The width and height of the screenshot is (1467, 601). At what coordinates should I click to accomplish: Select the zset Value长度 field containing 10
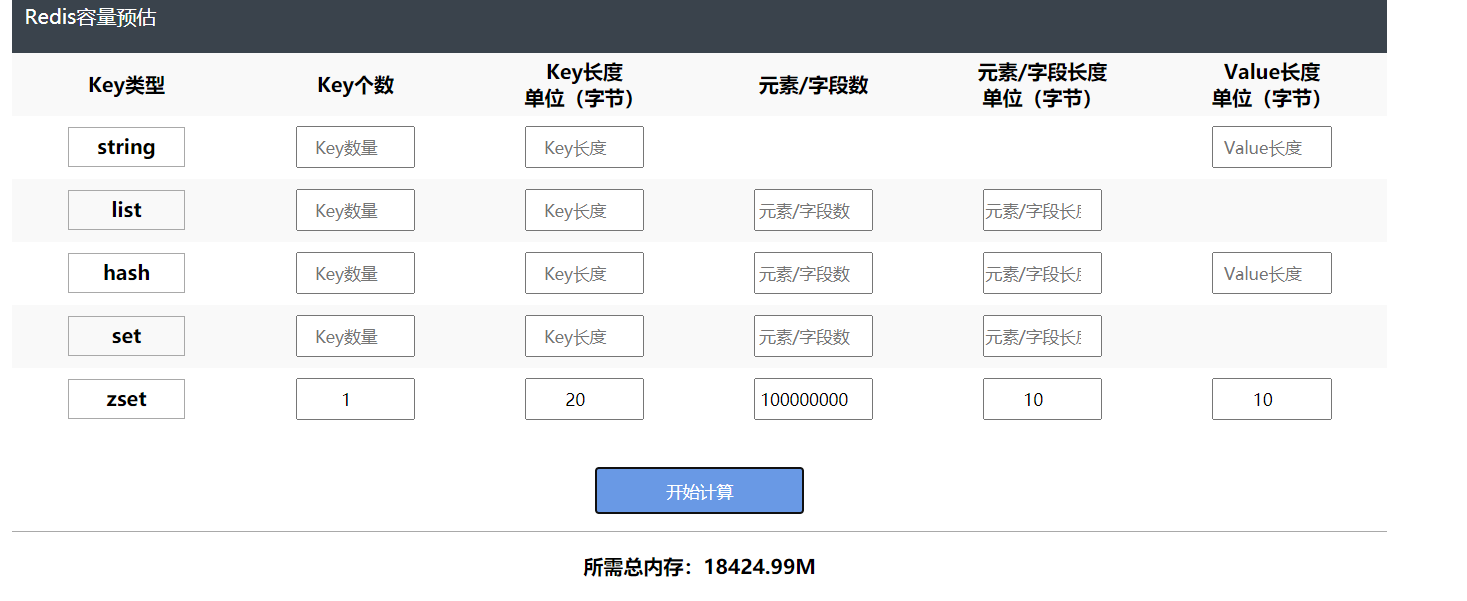pos(1272,399)
